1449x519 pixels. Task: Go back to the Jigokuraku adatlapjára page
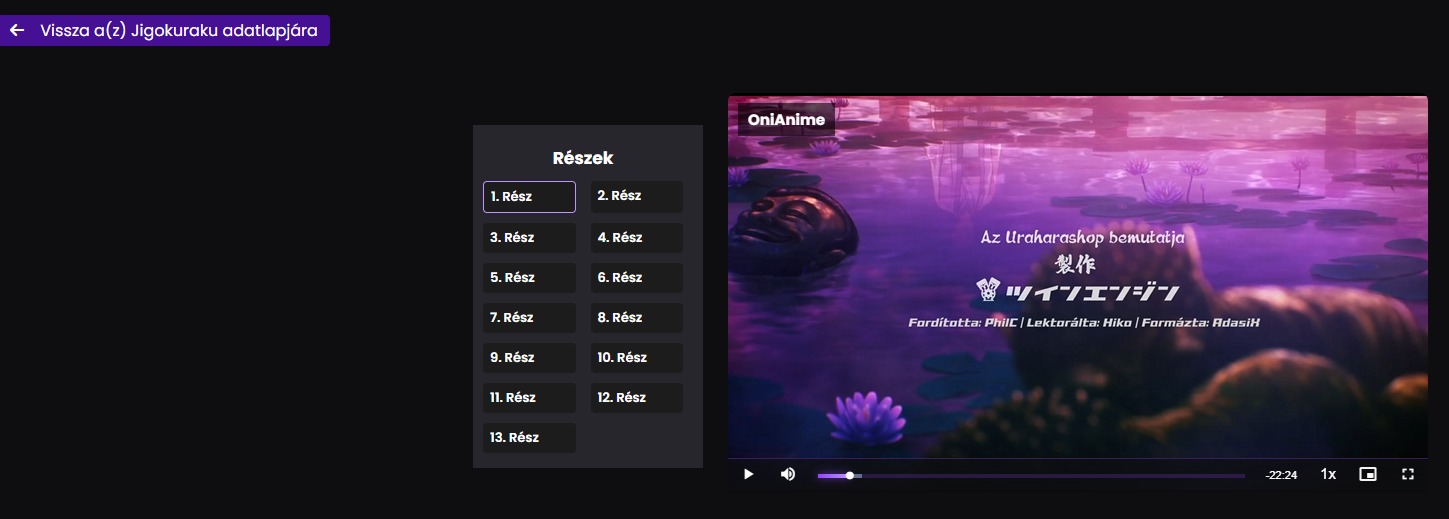[x=165, y=30]
